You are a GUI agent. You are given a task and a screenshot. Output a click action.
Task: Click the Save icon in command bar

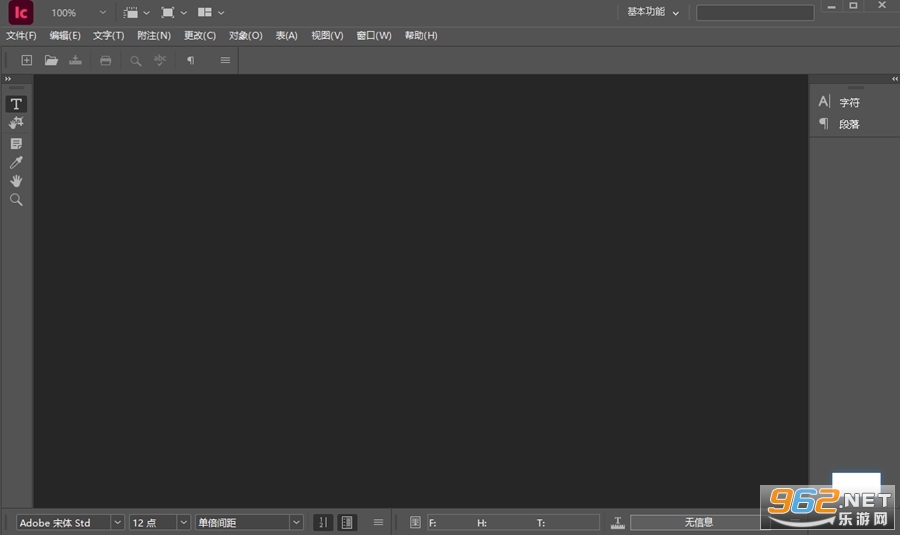(x=75, y=60)
